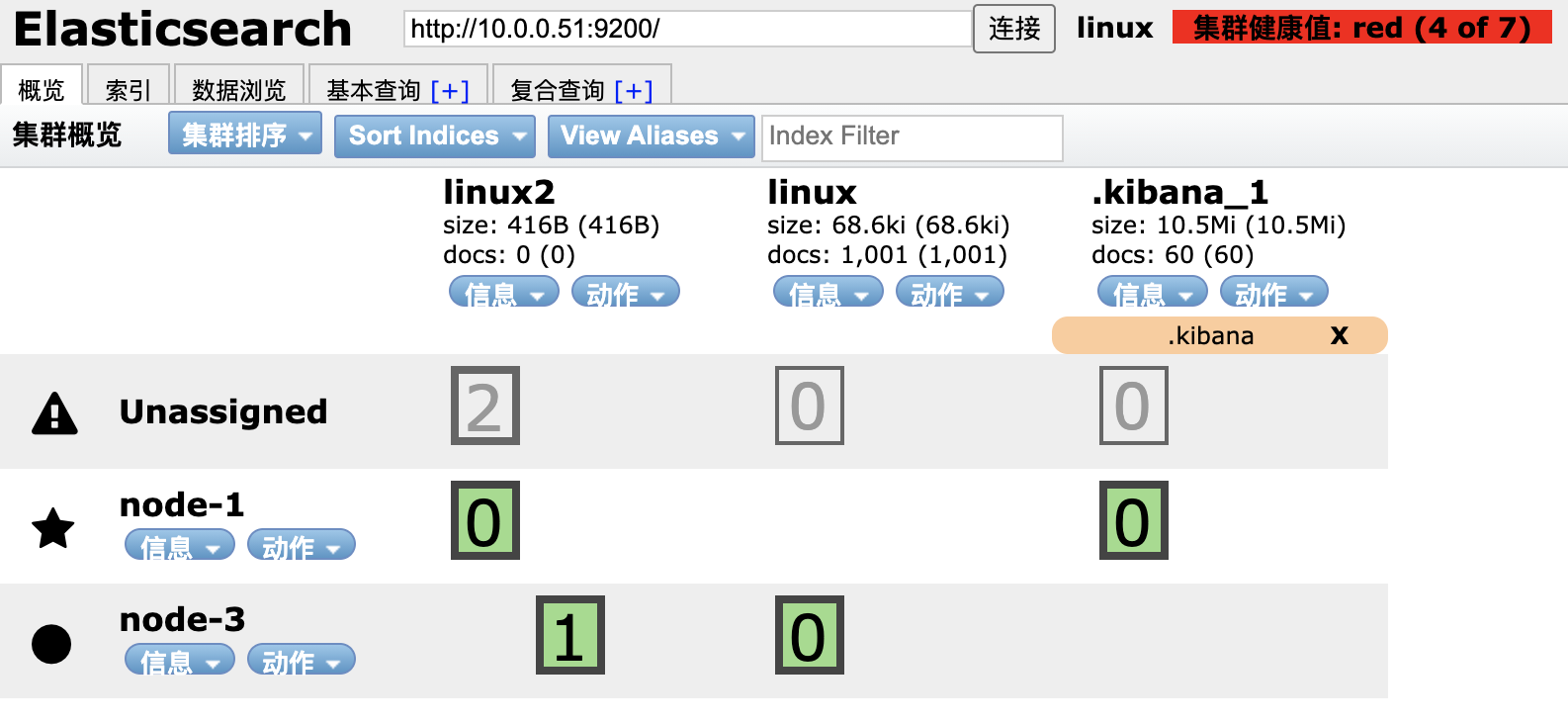Open the 集群排序 dropdown
This screenshot has width=1568, height=724.
245,134
